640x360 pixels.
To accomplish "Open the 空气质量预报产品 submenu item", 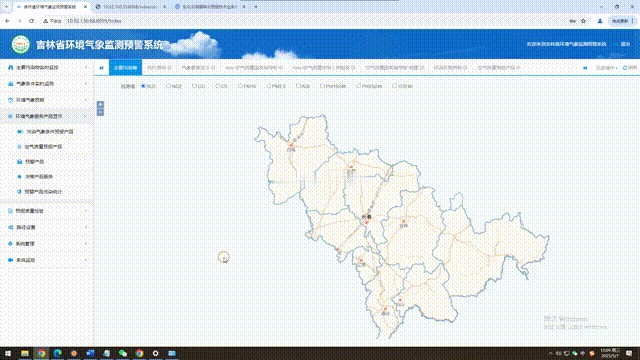I will click(43, 147).
